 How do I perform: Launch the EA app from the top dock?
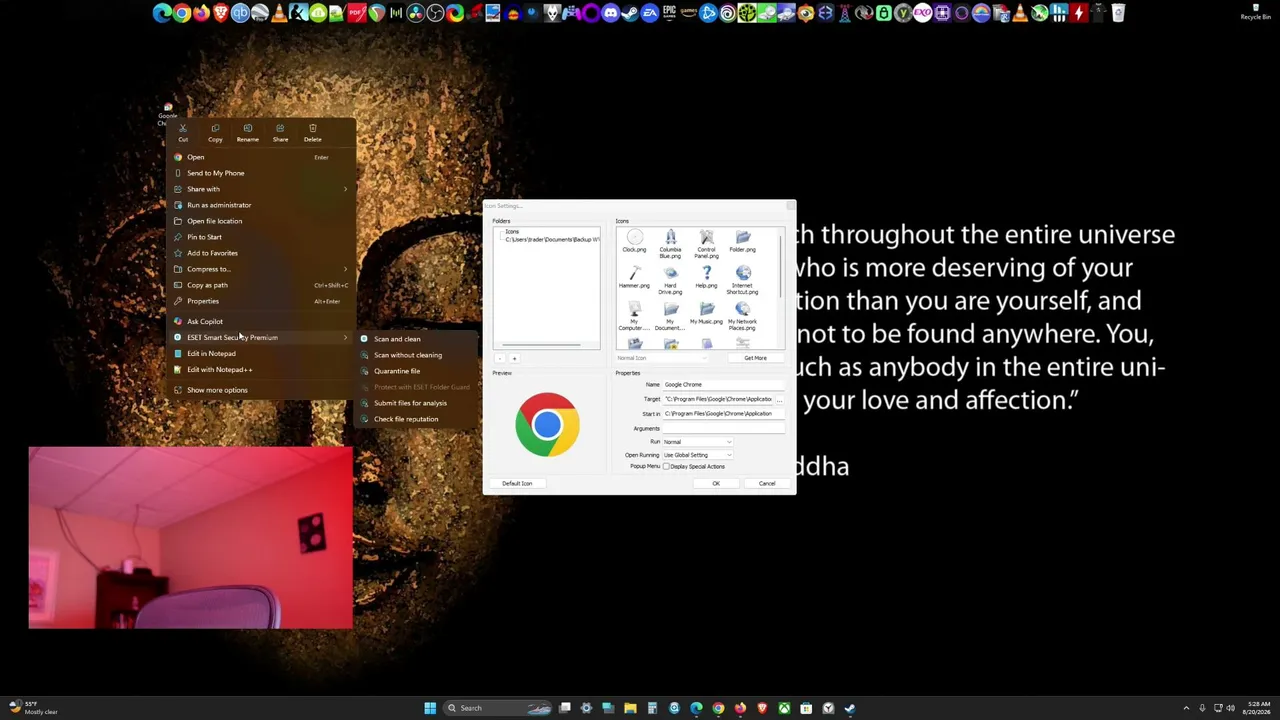(649, 13)
